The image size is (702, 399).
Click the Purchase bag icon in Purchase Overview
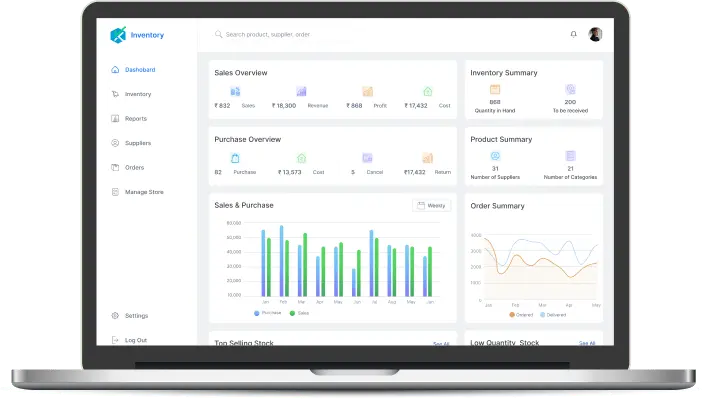click(235, 158)
